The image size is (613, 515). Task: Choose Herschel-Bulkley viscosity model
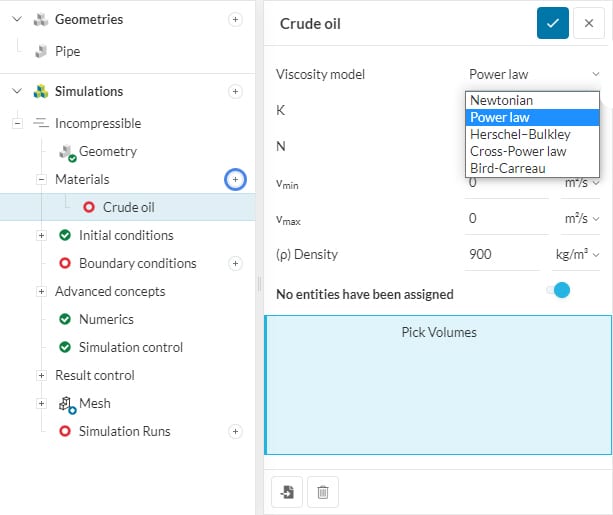(x=519, y=134)
